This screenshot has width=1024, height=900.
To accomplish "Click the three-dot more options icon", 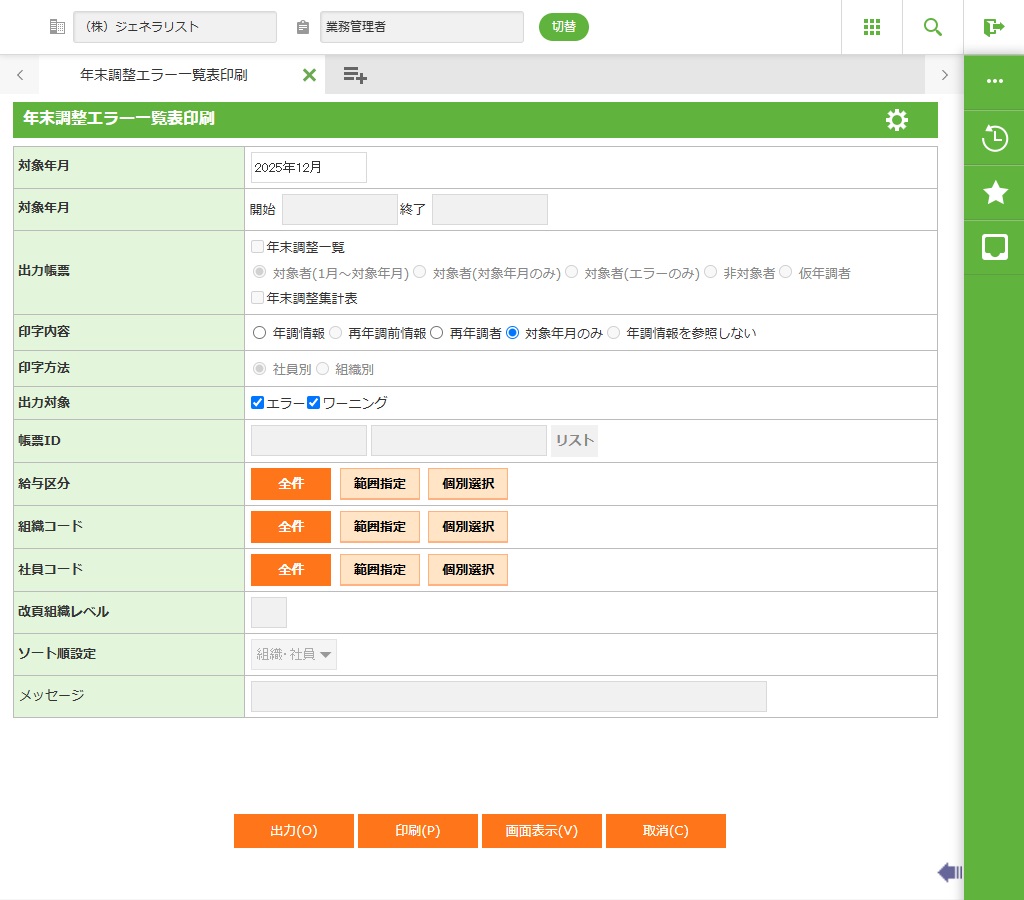I will click(994, 82).
